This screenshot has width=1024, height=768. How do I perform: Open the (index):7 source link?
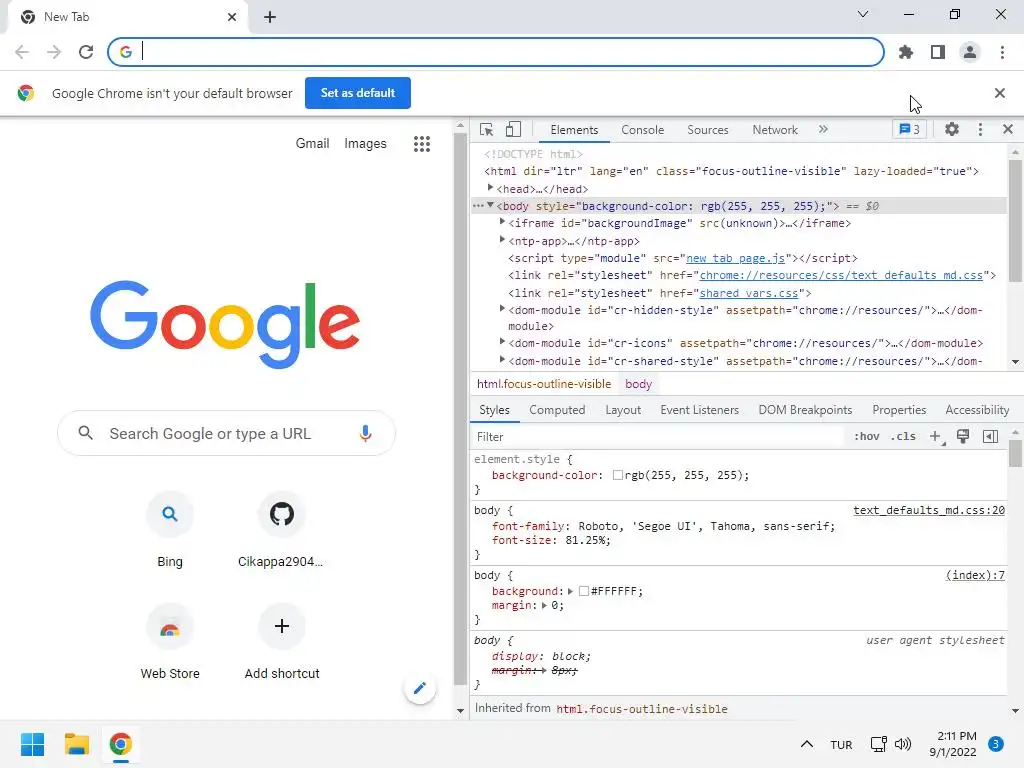pos(975,575)
